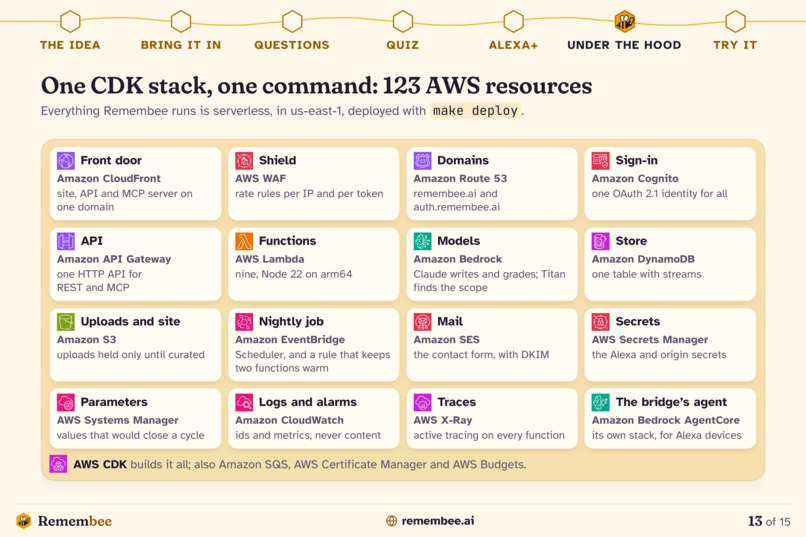This screenshot has height=537, width=806.
Task: Click the Systems Manager icon beside Parameters
Action: click(66, 402)
